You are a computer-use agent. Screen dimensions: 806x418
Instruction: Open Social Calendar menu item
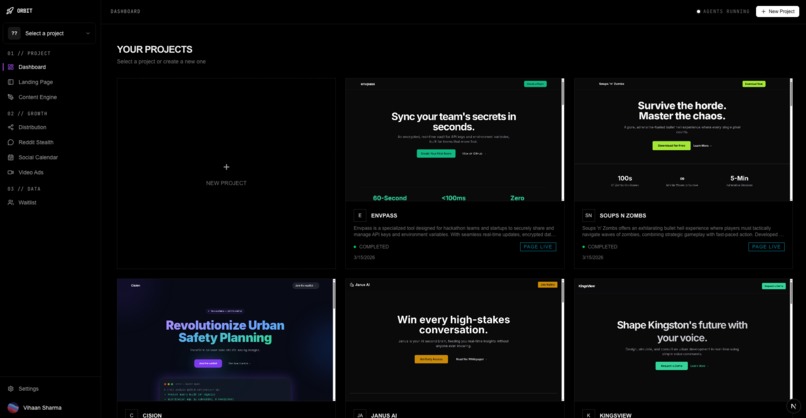pos(38,157)
